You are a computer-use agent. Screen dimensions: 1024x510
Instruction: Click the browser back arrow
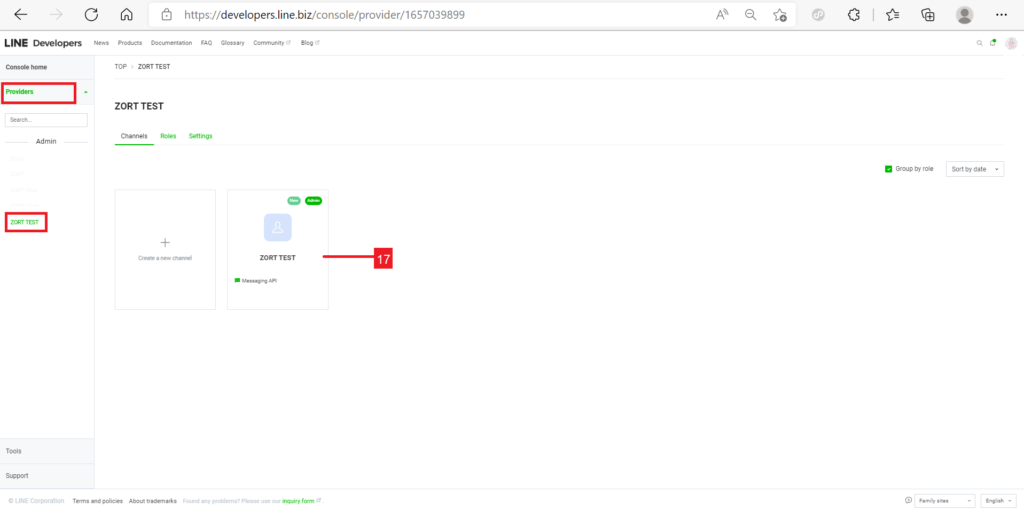pyautogui.click(x=20, y=15)
